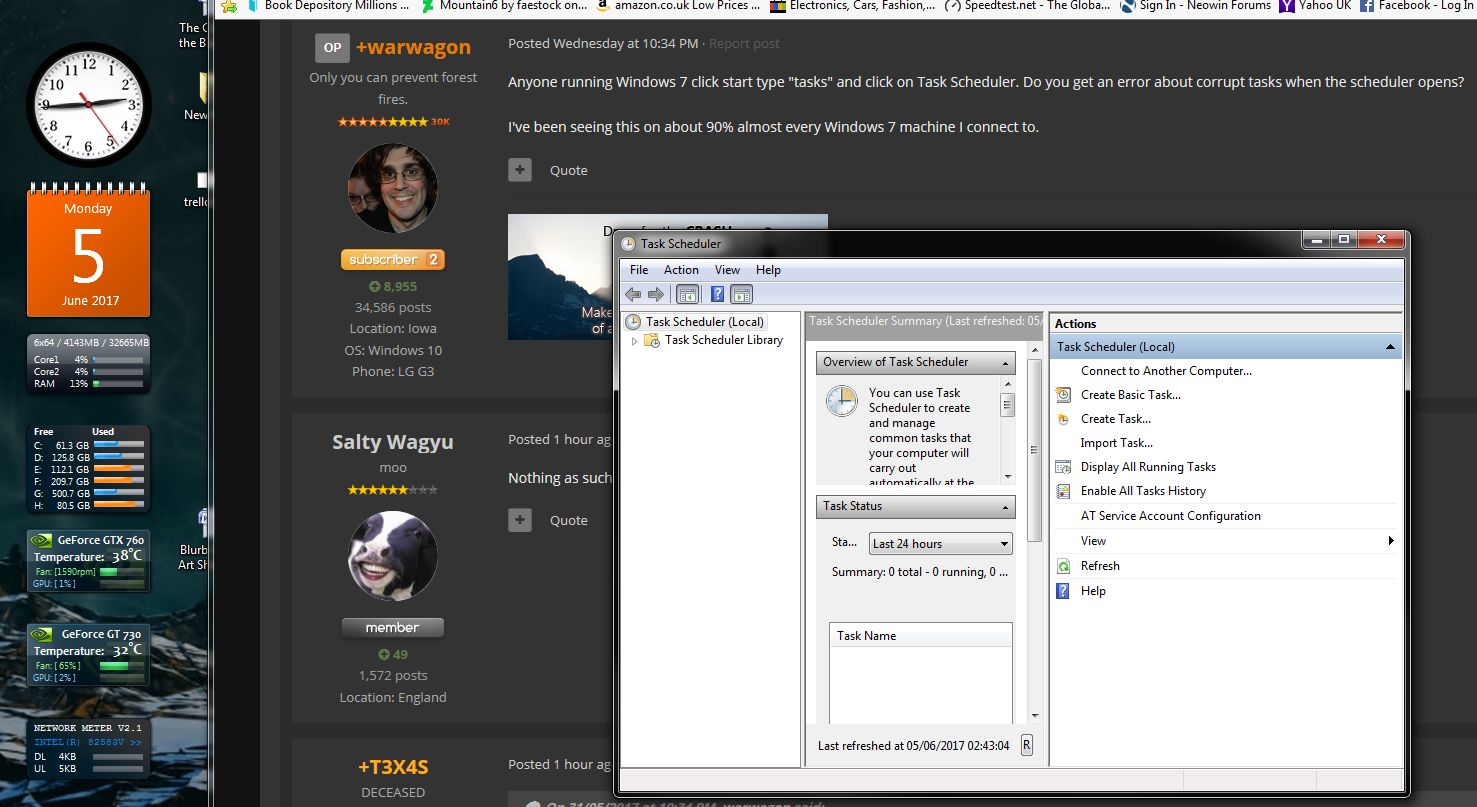Click the Create Basic Task icon in Actions pane
This screenshot has height=807, width=1477.
[x=1063, y=394]
